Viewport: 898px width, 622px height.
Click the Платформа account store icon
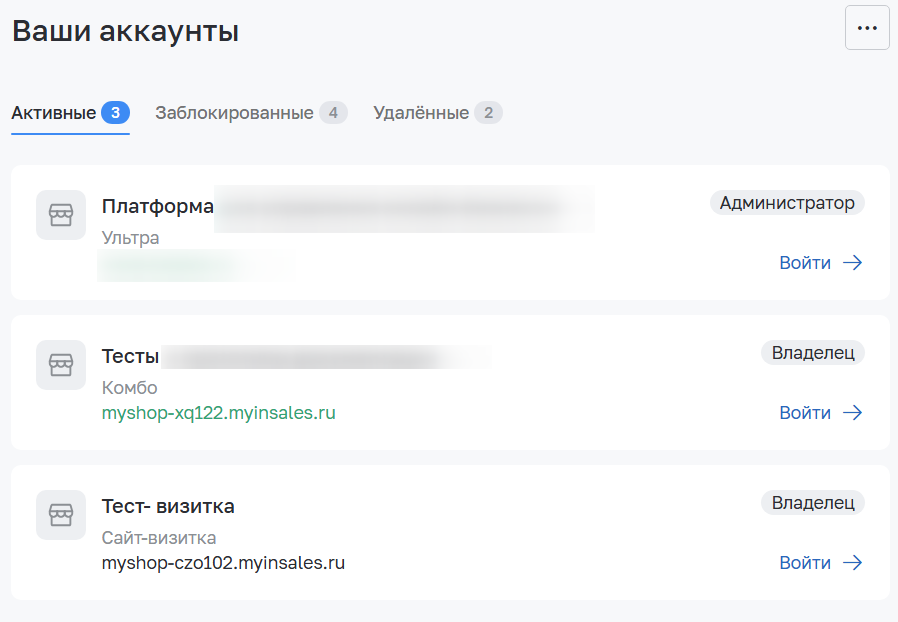[x=61, y=215]
